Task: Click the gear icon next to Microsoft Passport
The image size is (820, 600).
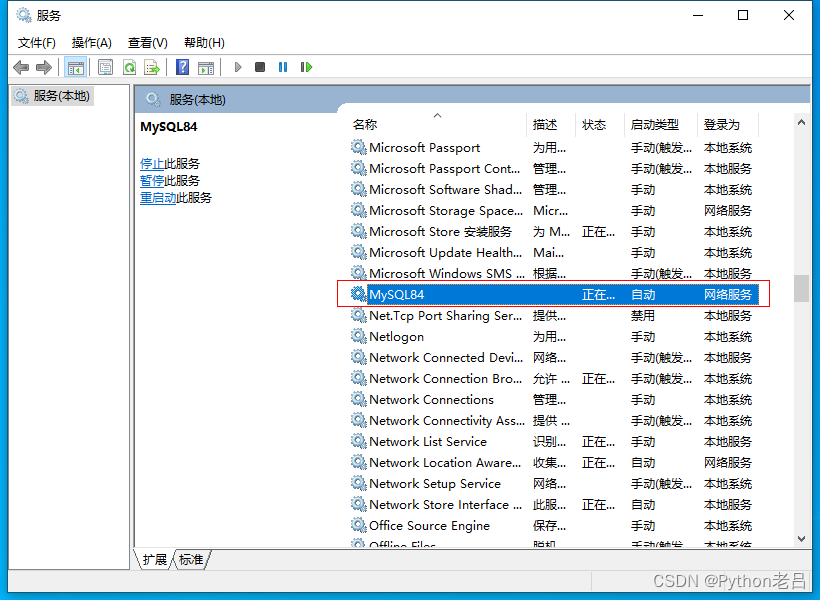Action: (358, 147)
